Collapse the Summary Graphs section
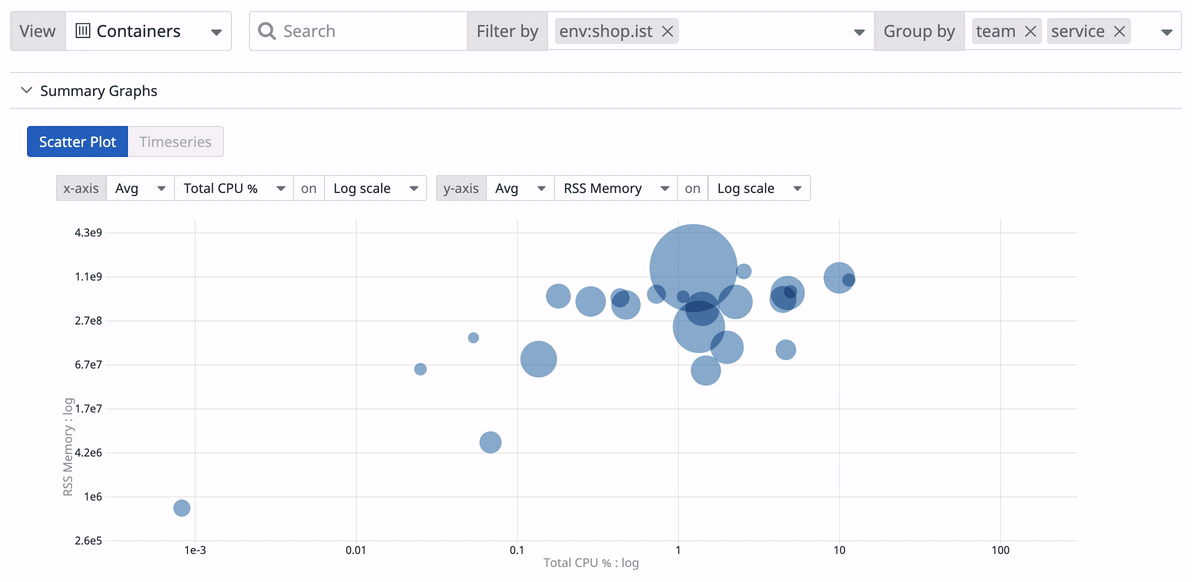Screen dimensions: 1192x582 tap(26, 90)
